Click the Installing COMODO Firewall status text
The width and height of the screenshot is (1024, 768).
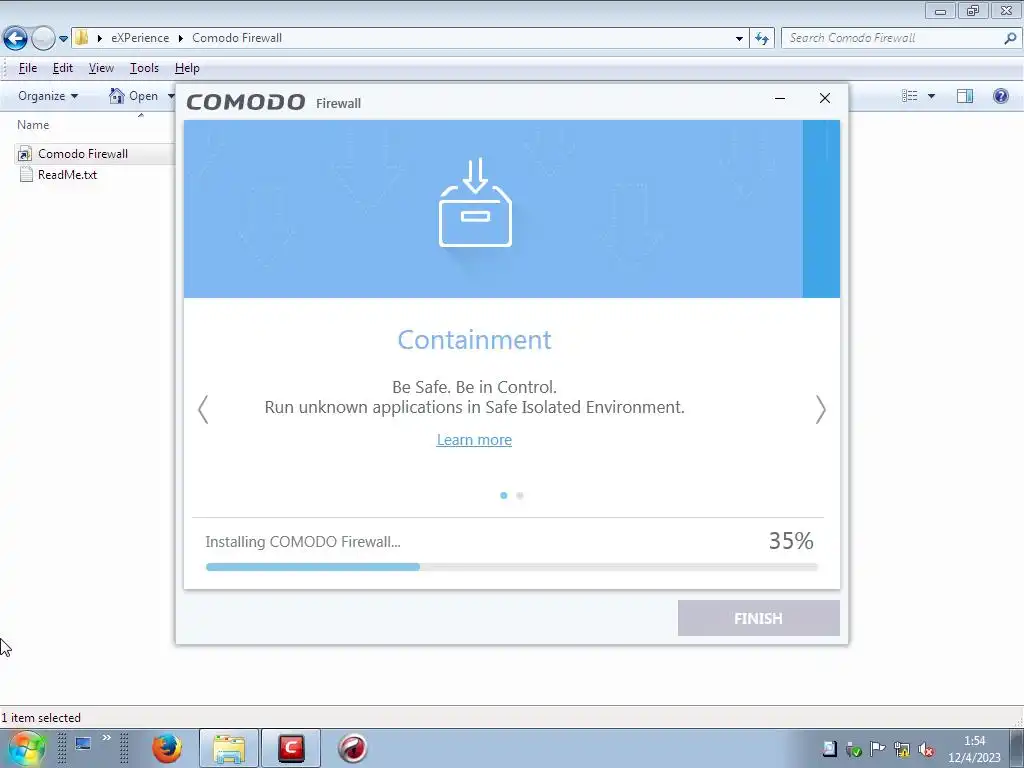pos(303,542)
